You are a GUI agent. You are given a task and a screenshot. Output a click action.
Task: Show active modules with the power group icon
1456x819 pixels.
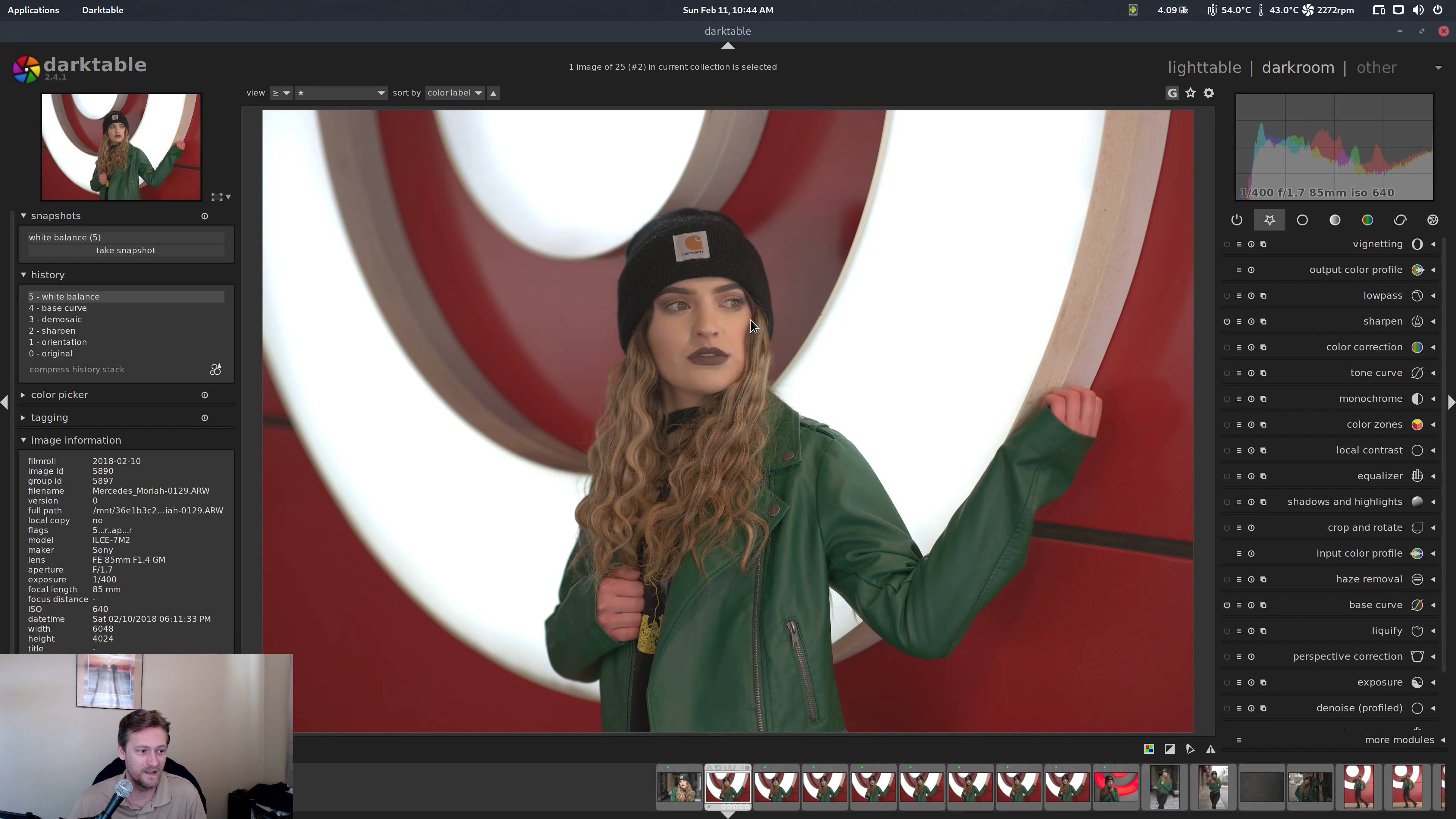1237,220
